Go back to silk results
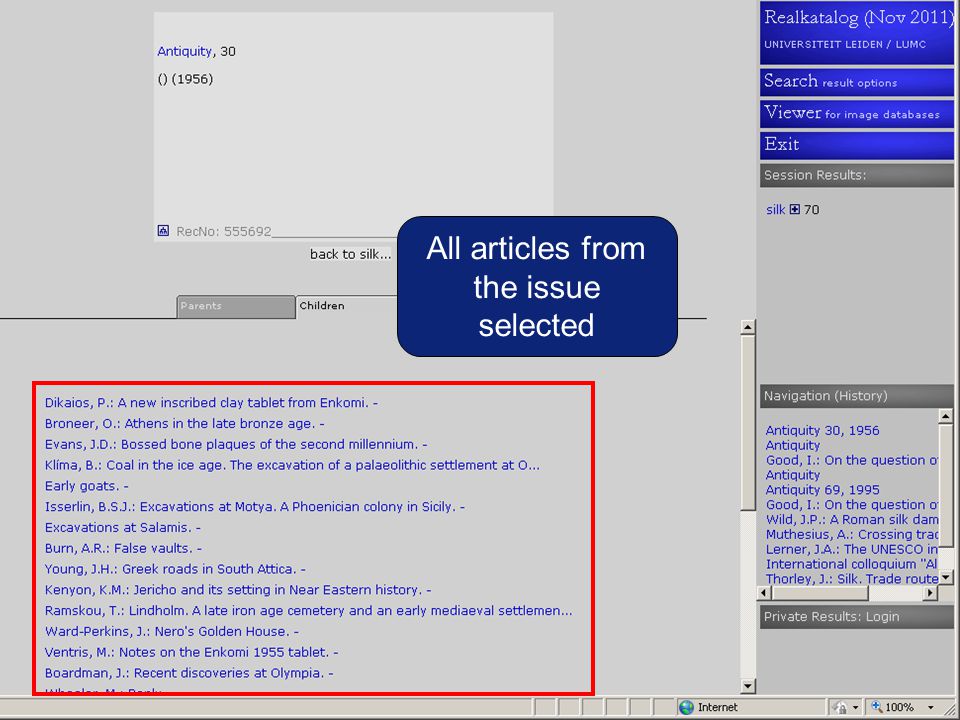 [350, 254]
